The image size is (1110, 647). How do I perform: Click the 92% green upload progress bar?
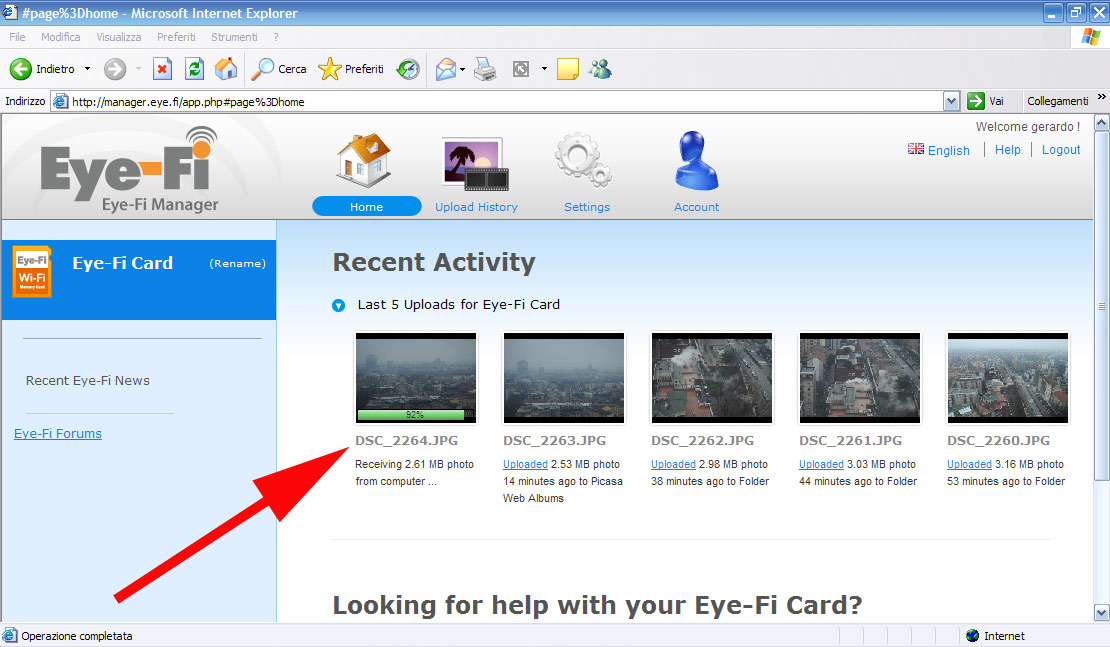click(414, 415)
